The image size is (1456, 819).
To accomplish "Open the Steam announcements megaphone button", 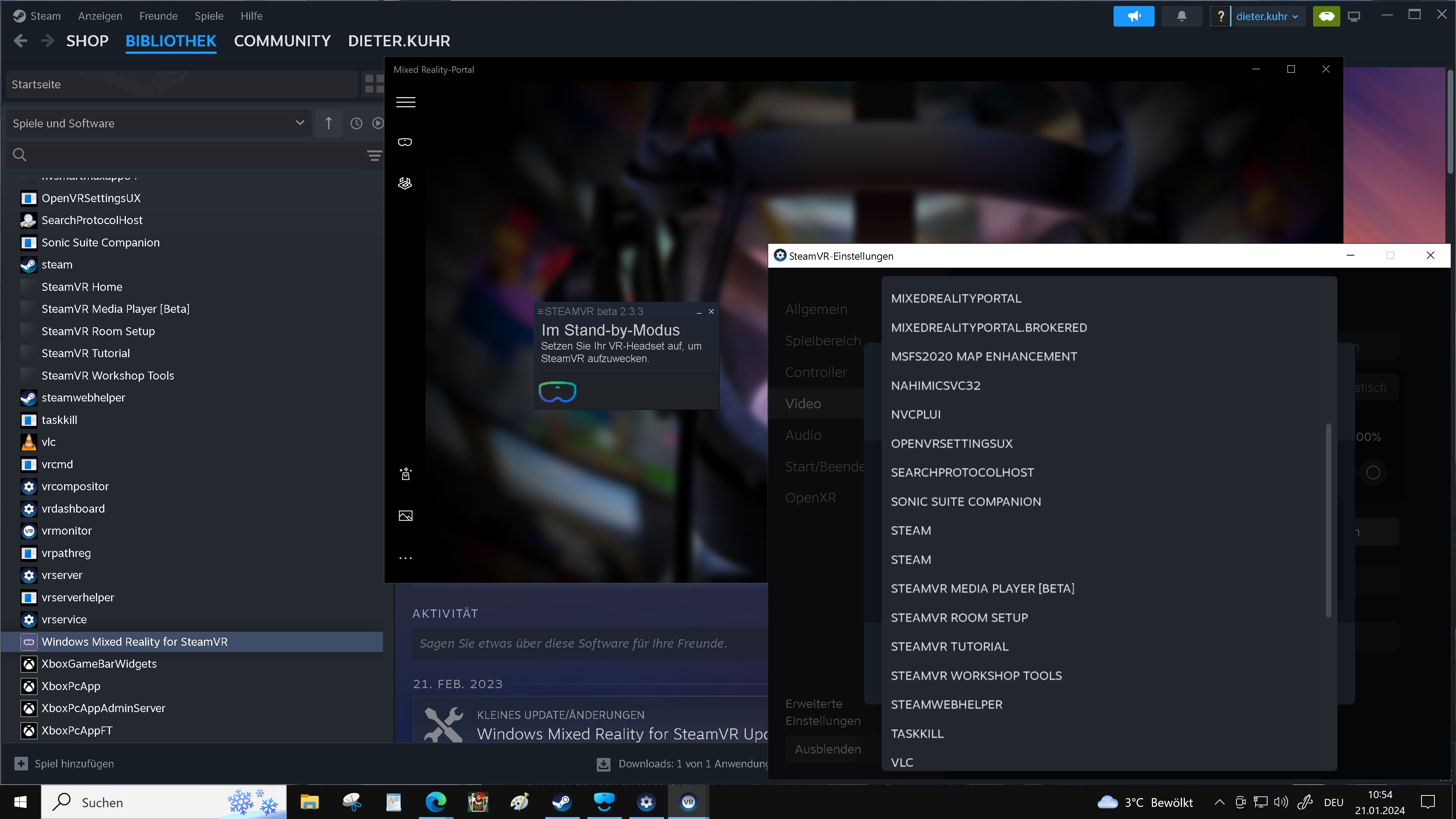I will [x=1133, y=16].
